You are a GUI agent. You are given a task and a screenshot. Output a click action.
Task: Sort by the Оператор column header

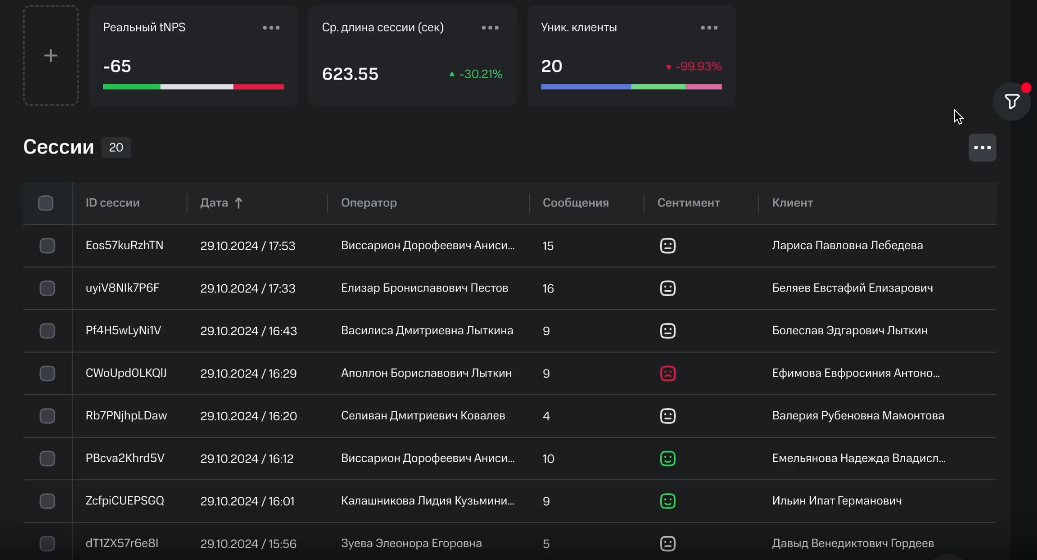[x=369, y=203]
